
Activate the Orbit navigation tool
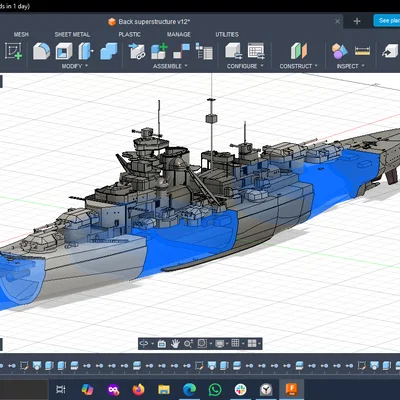(144, 343)
